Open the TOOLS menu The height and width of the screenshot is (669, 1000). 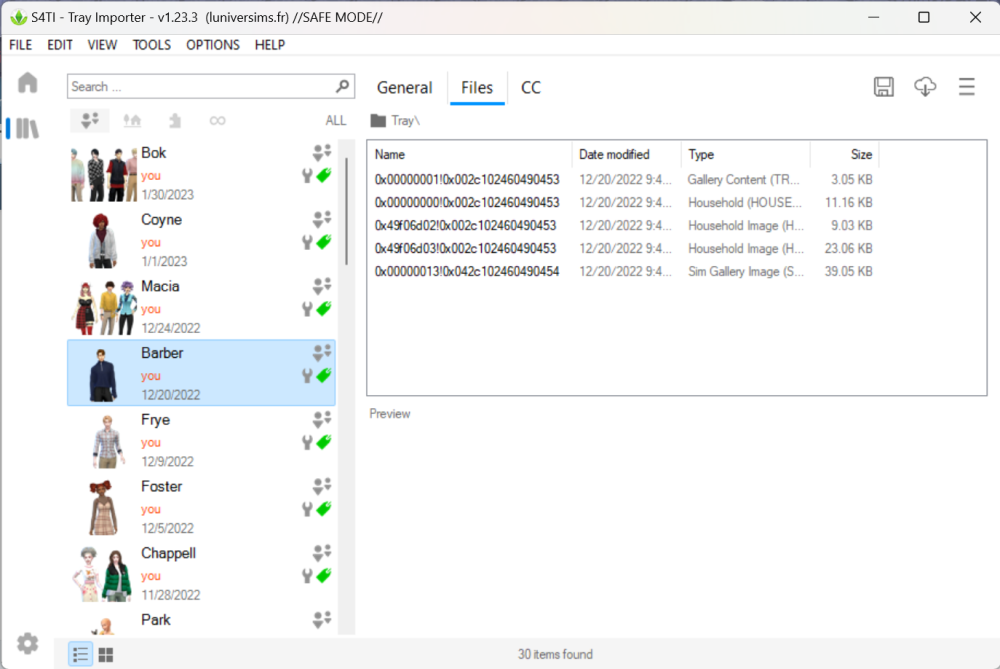click(152, 45)
